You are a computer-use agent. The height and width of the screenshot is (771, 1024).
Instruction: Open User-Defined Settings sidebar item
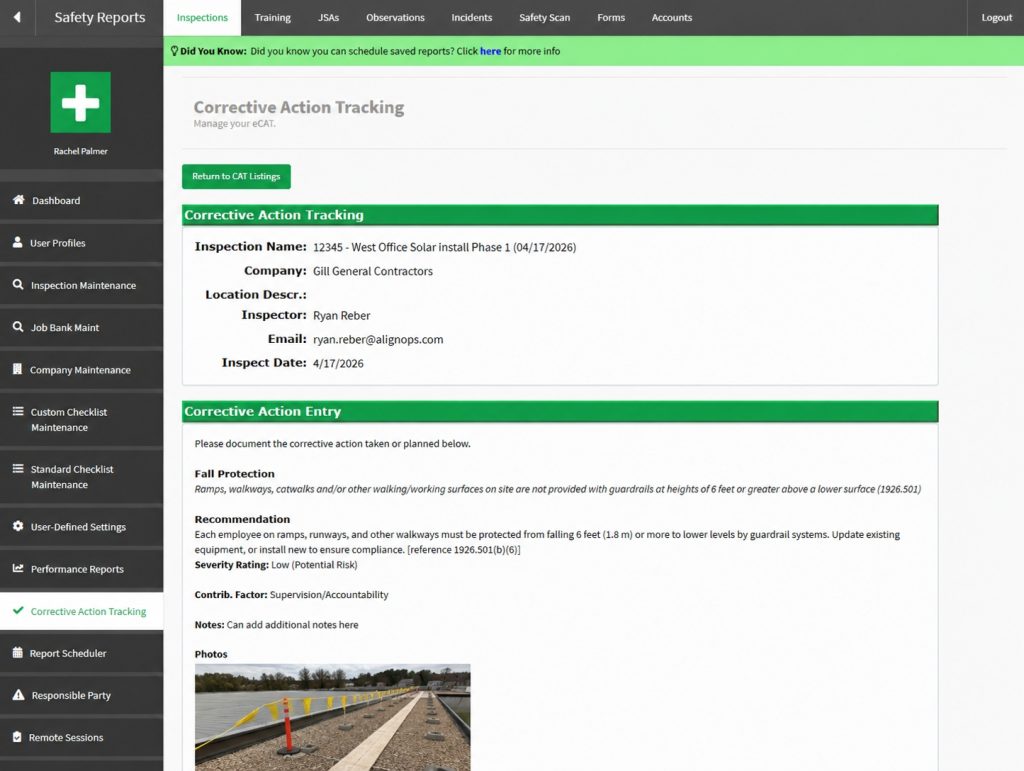point(82,527)
